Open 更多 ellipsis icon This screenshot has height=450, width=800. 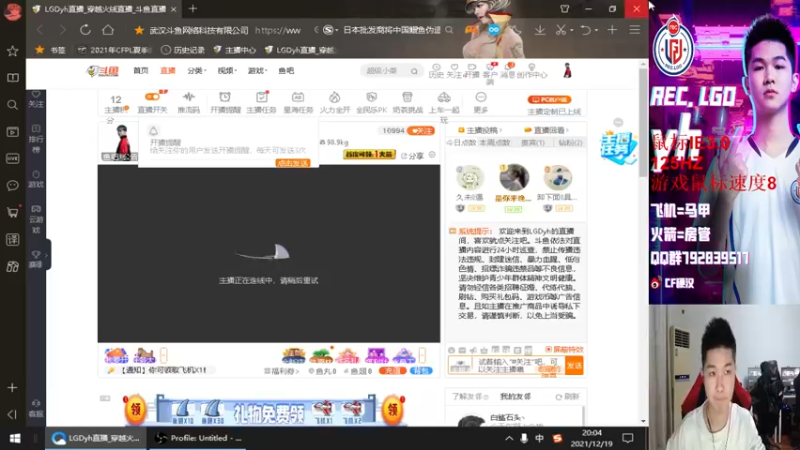pyautogui.click(x=481, y=102)
